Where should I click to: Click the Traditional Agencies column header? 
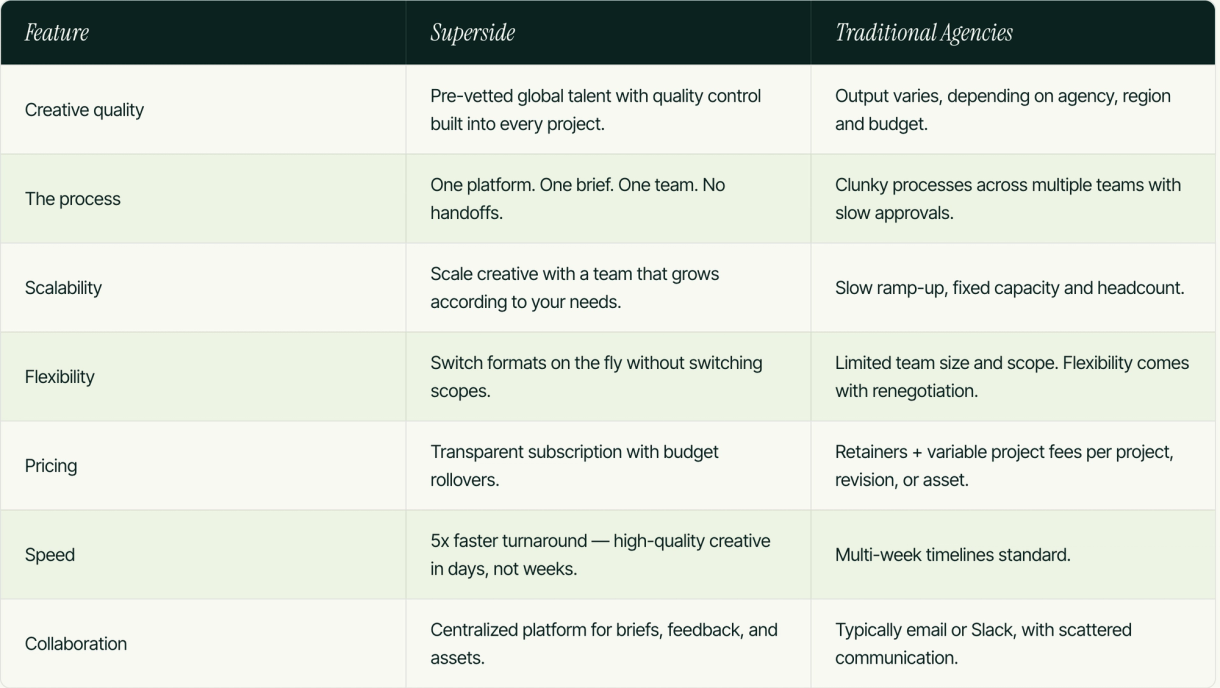(924, 33)
